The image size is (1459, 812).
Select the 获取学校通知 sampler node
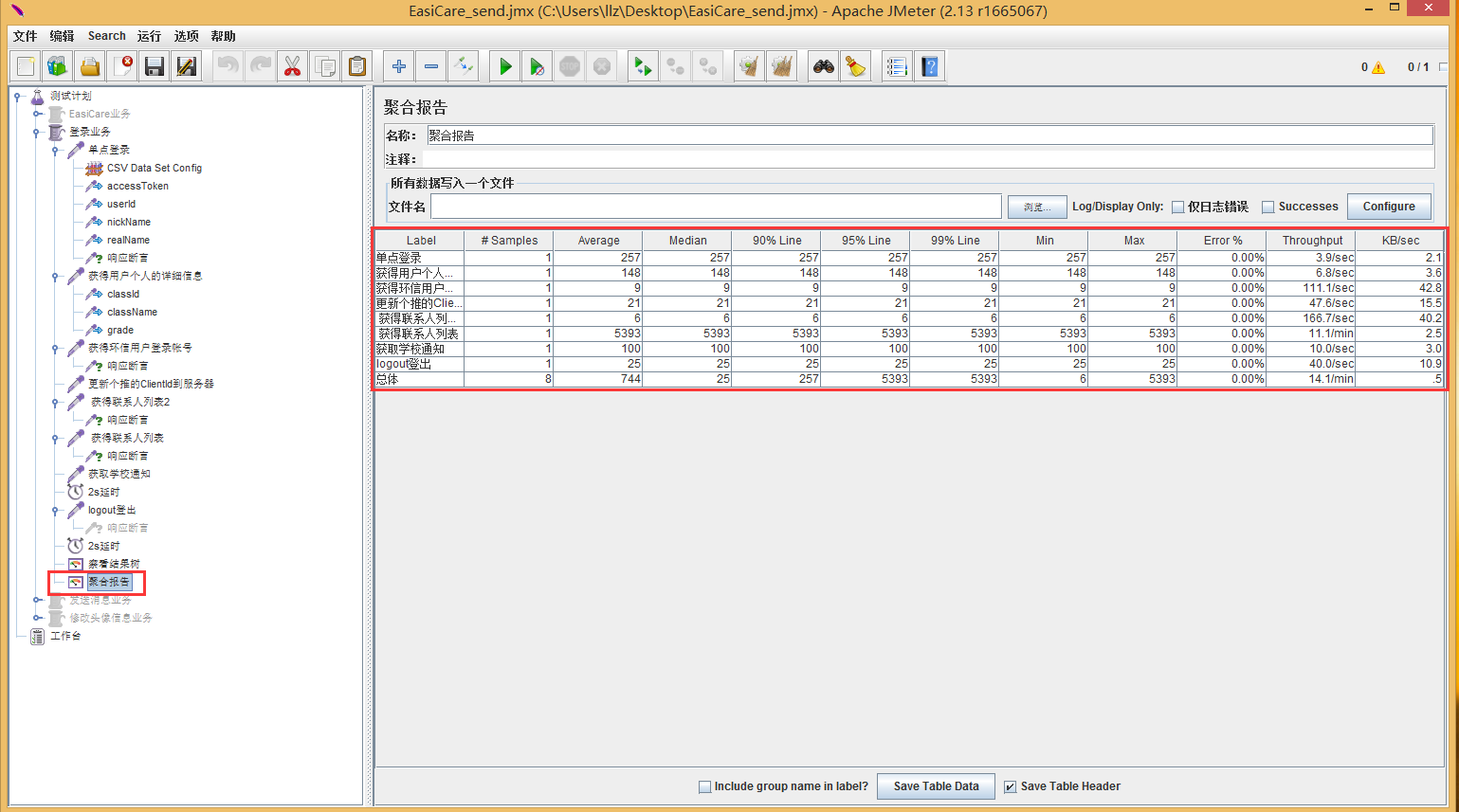click(x=109, y=474)
